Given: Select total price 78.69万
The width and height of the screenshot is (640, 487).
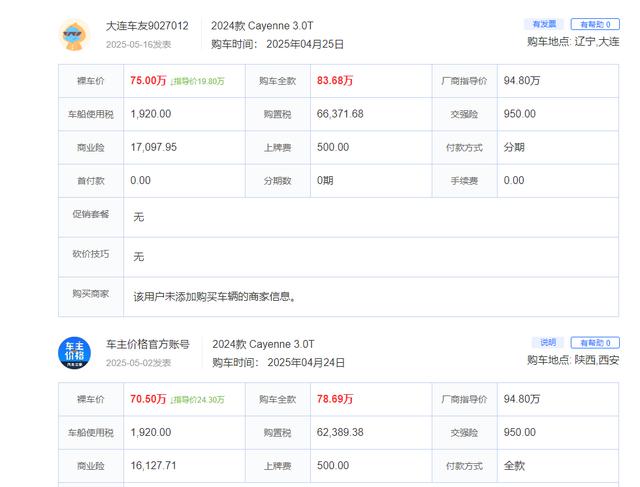Looking at the screenshot, I should pos(335,399).
